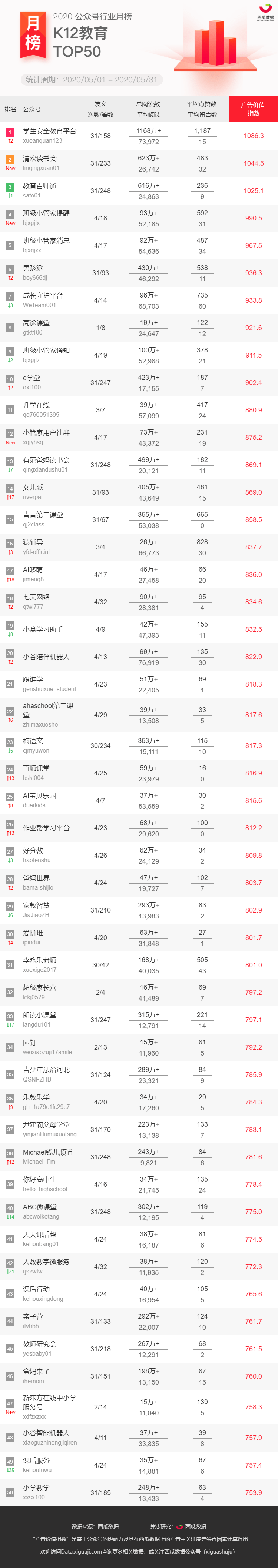Open the 学生安全教育平台 account entry
Screen dimensions: 278x1568
click(50, 135)
